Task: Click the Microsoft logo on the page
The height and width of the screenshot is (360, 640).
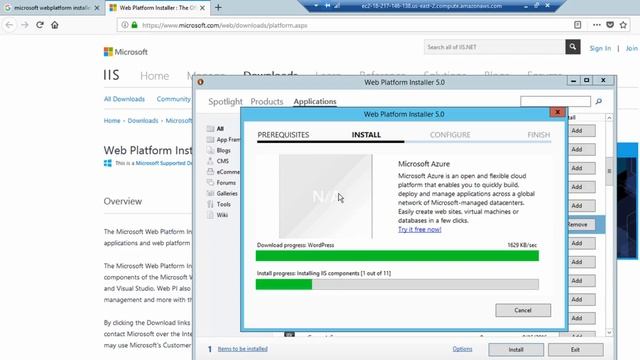Action: tap(126, 52)
